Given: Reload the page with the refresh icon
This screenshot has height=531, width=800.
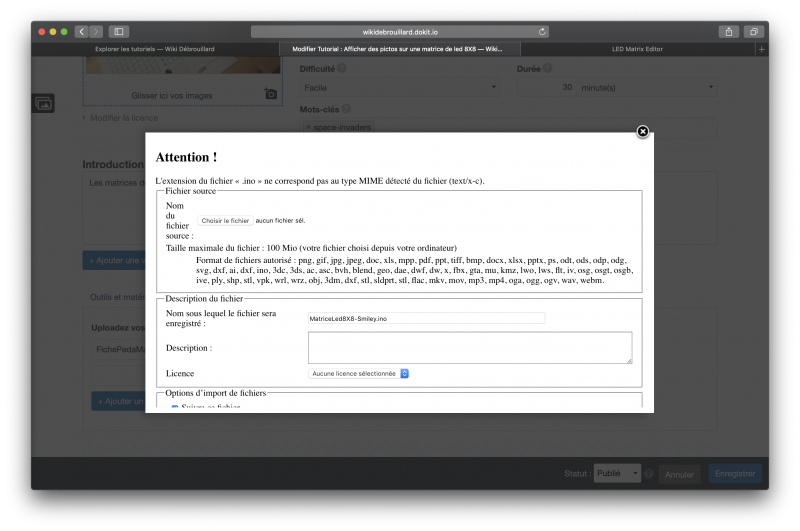Looking at the screenshot, I should pyautogui.click(x=542, y=32).
